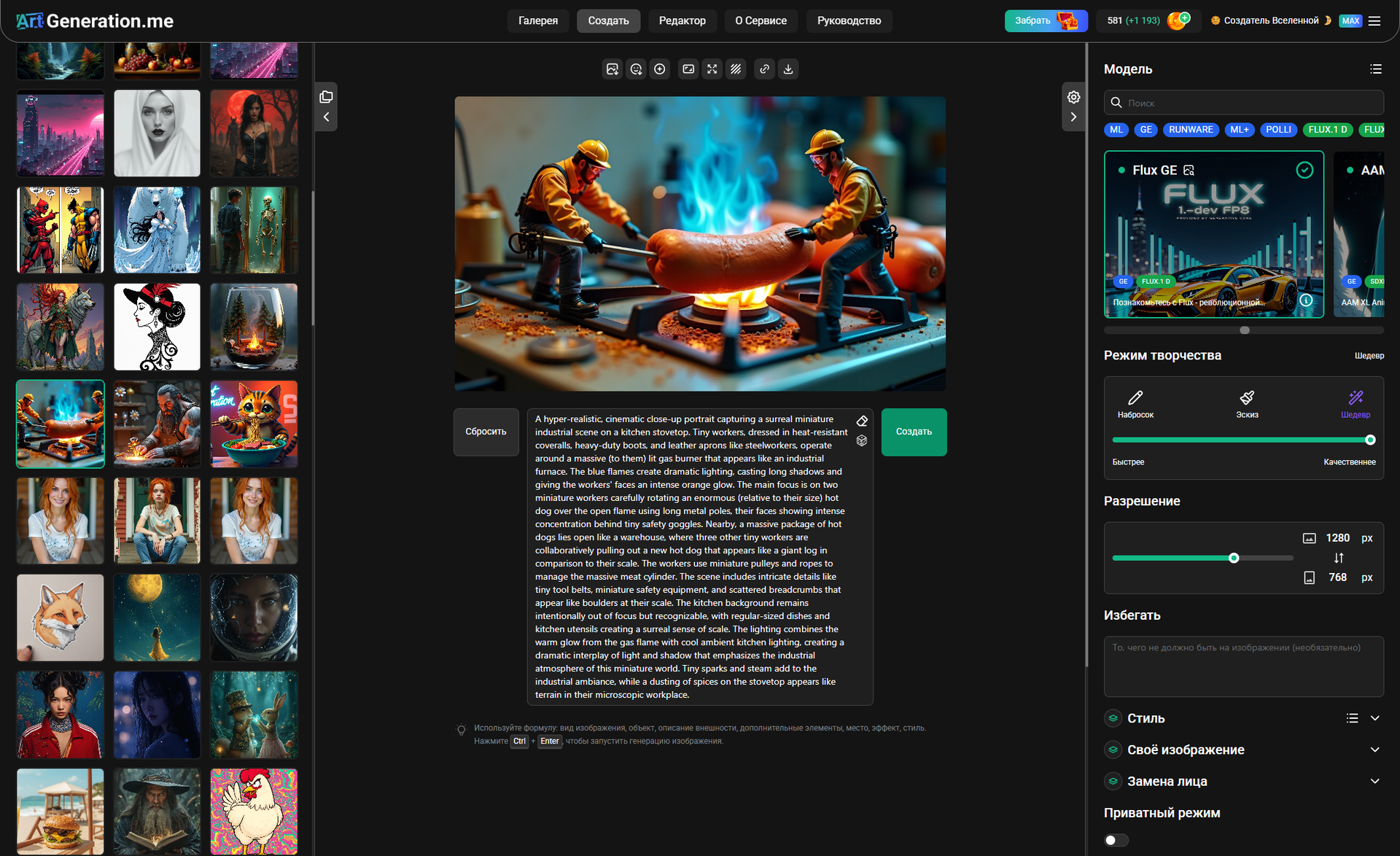Expand the Стиль section chevron
The image size is (1400, 856).
1375,719
